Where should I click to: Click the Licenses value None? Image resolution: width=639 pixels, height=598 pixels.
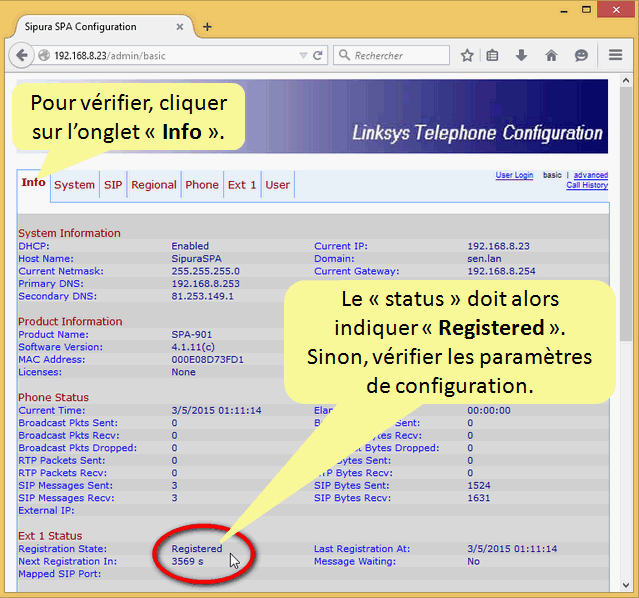[x=183, y=373]
